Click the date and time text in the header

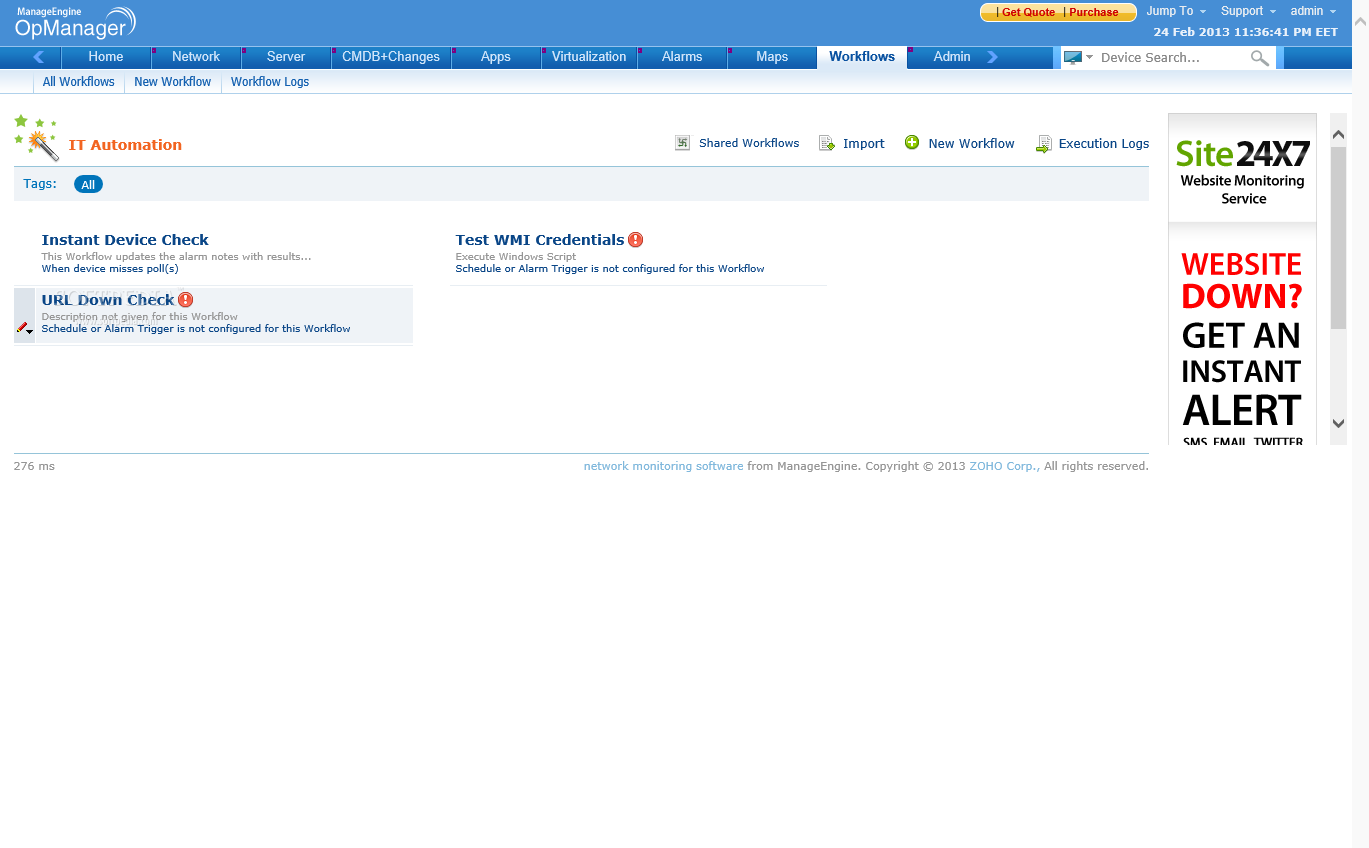1245,32
